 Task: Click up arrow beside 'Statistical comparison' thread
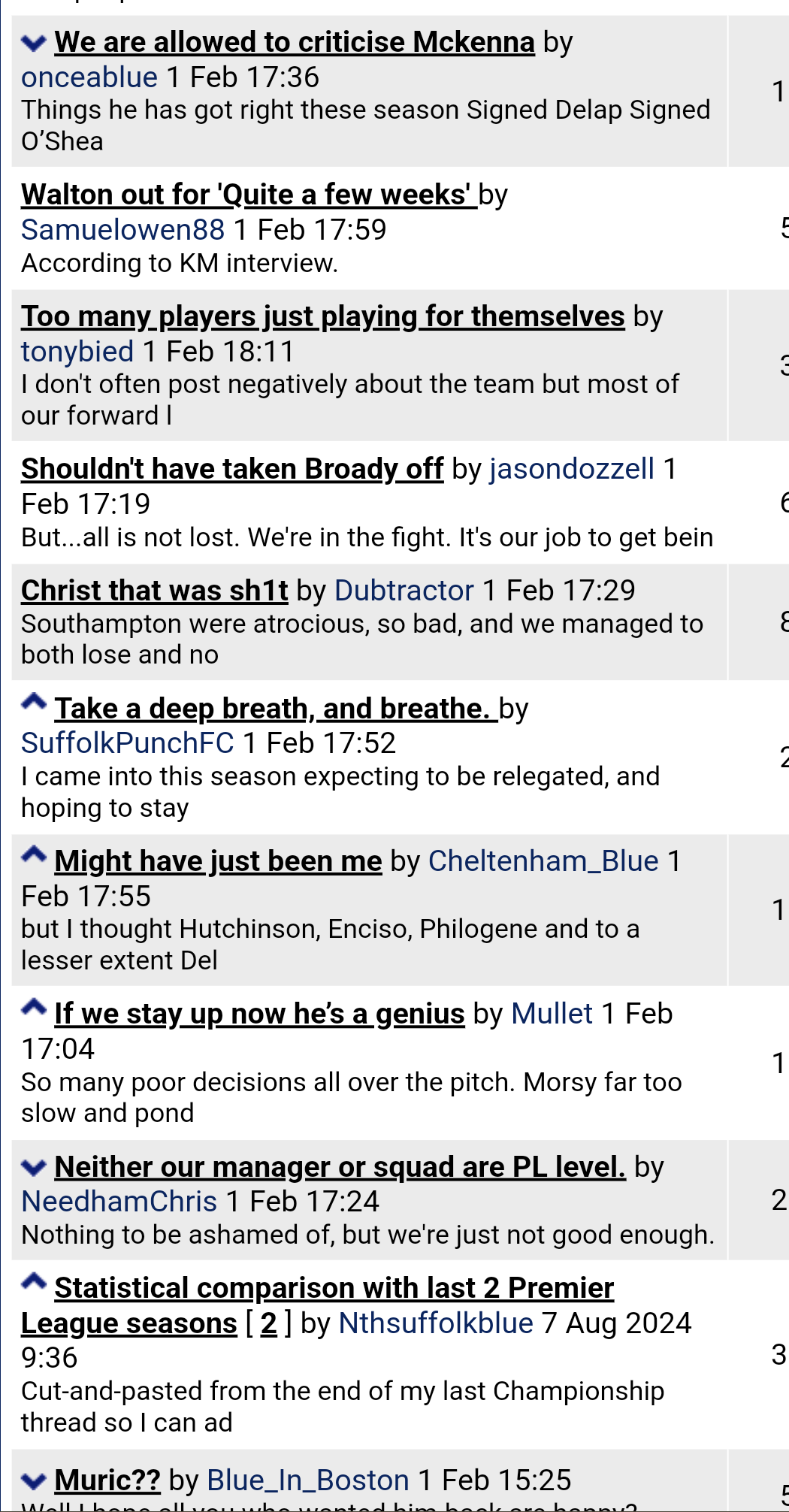[34, 1281]
